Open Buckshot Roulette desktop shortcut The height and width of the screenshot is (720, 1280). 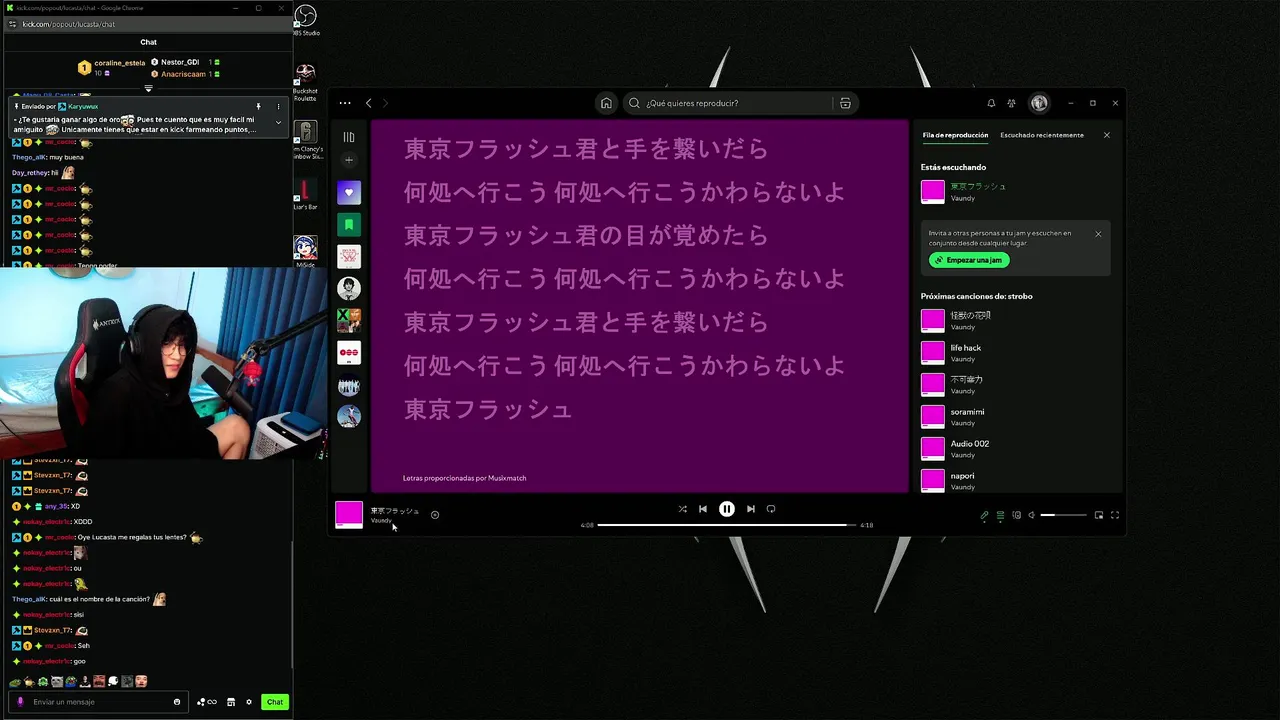(306, 82)
